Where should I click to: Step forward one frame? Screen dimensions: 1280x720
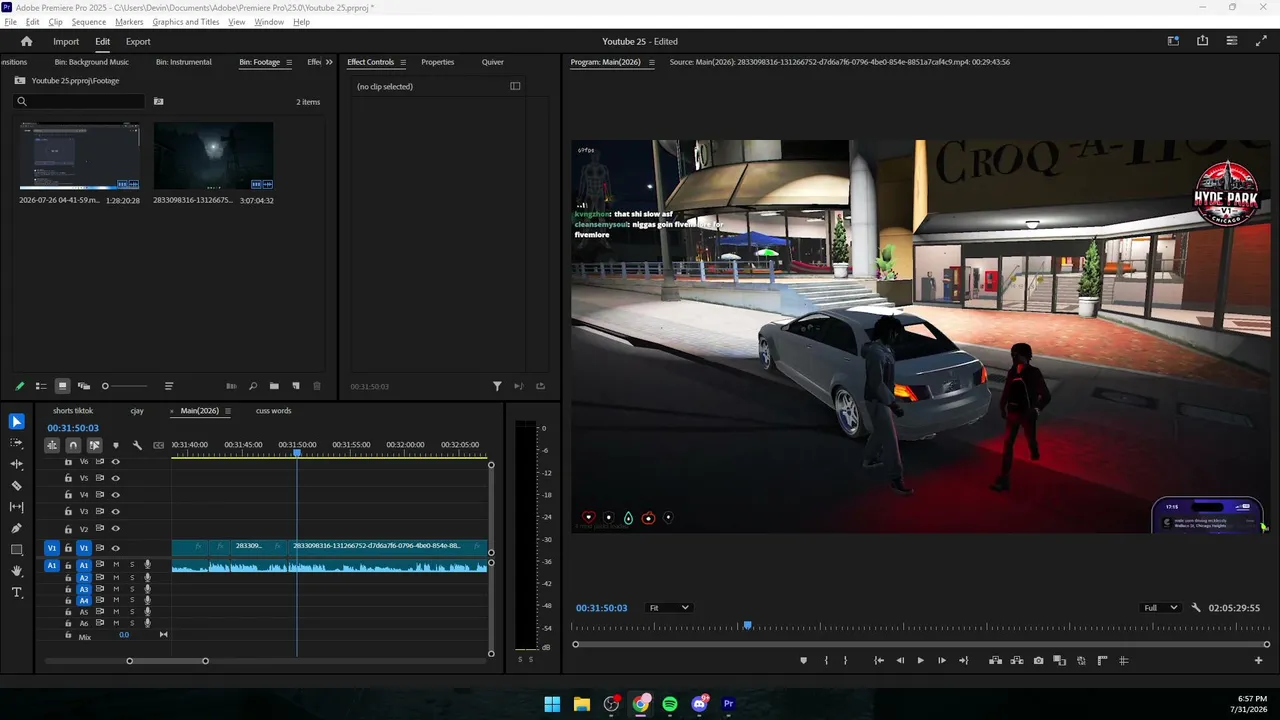point(942,660)
